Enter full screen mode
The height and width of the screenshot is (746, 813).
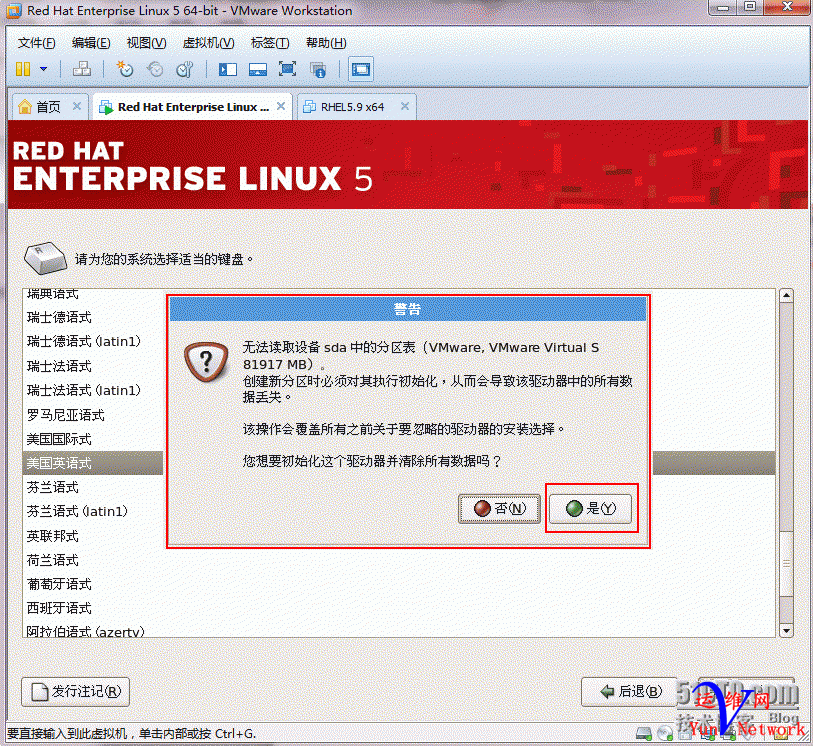[x=287, y=69]
